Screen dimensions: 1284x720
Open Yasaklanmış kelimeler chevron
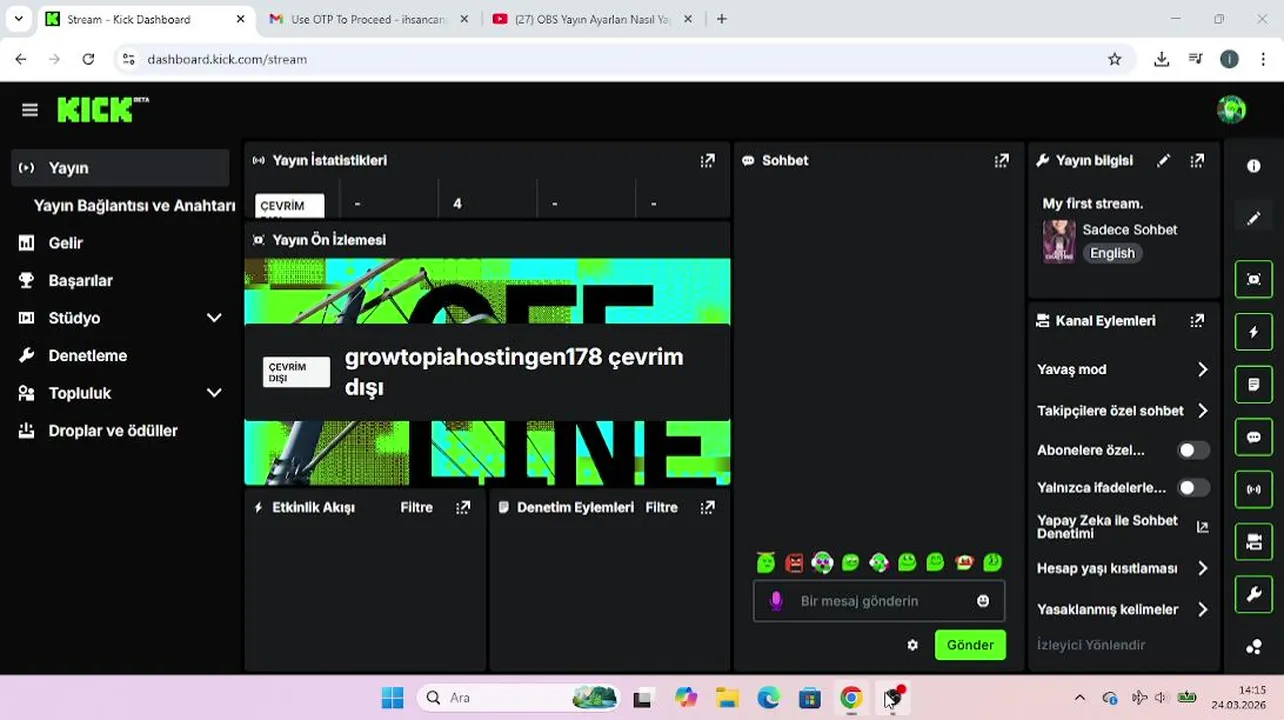[1202, 609]
